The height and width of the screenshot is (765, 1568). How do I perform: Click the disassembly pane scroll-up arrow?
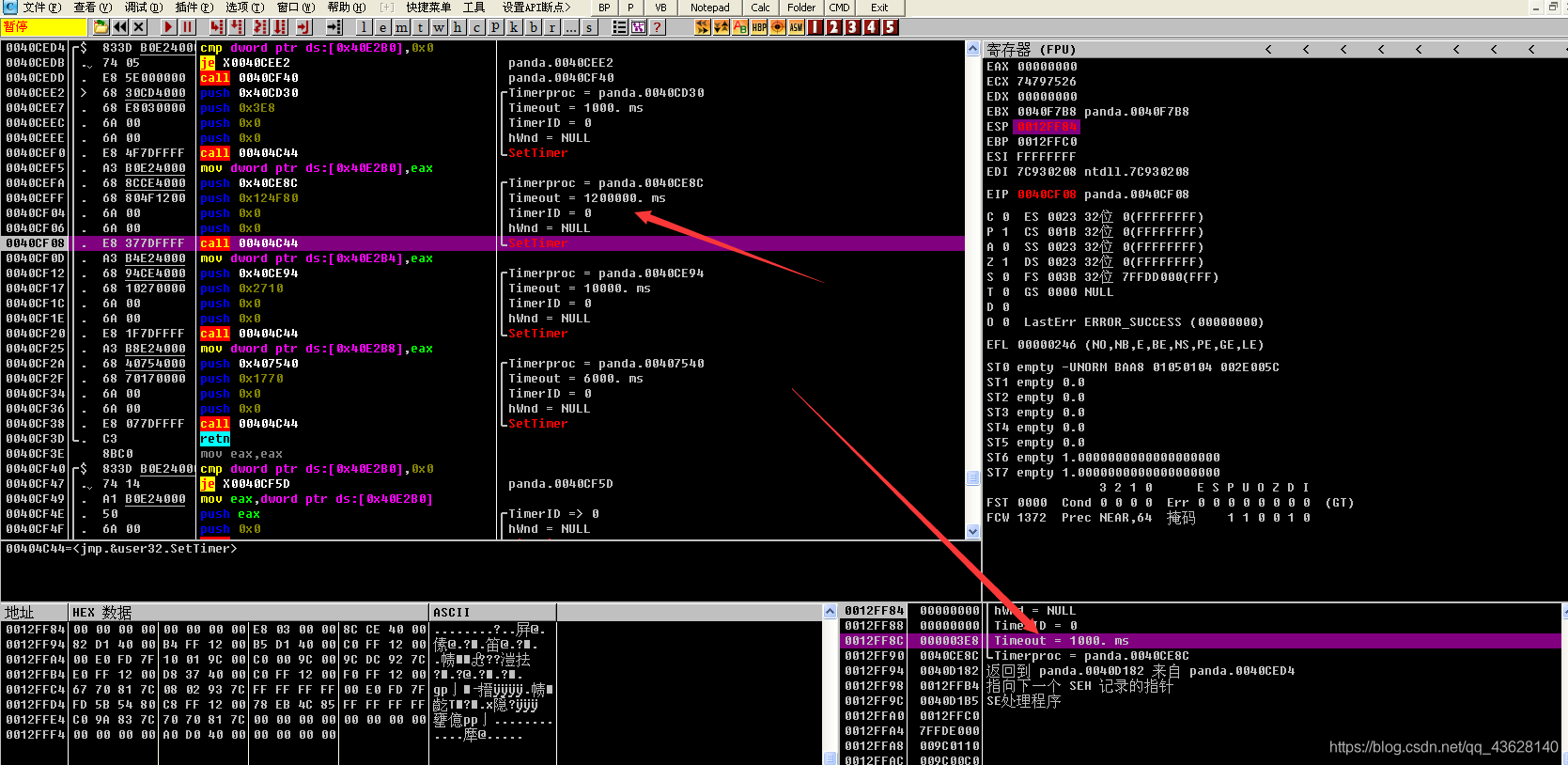pos(972,48)
